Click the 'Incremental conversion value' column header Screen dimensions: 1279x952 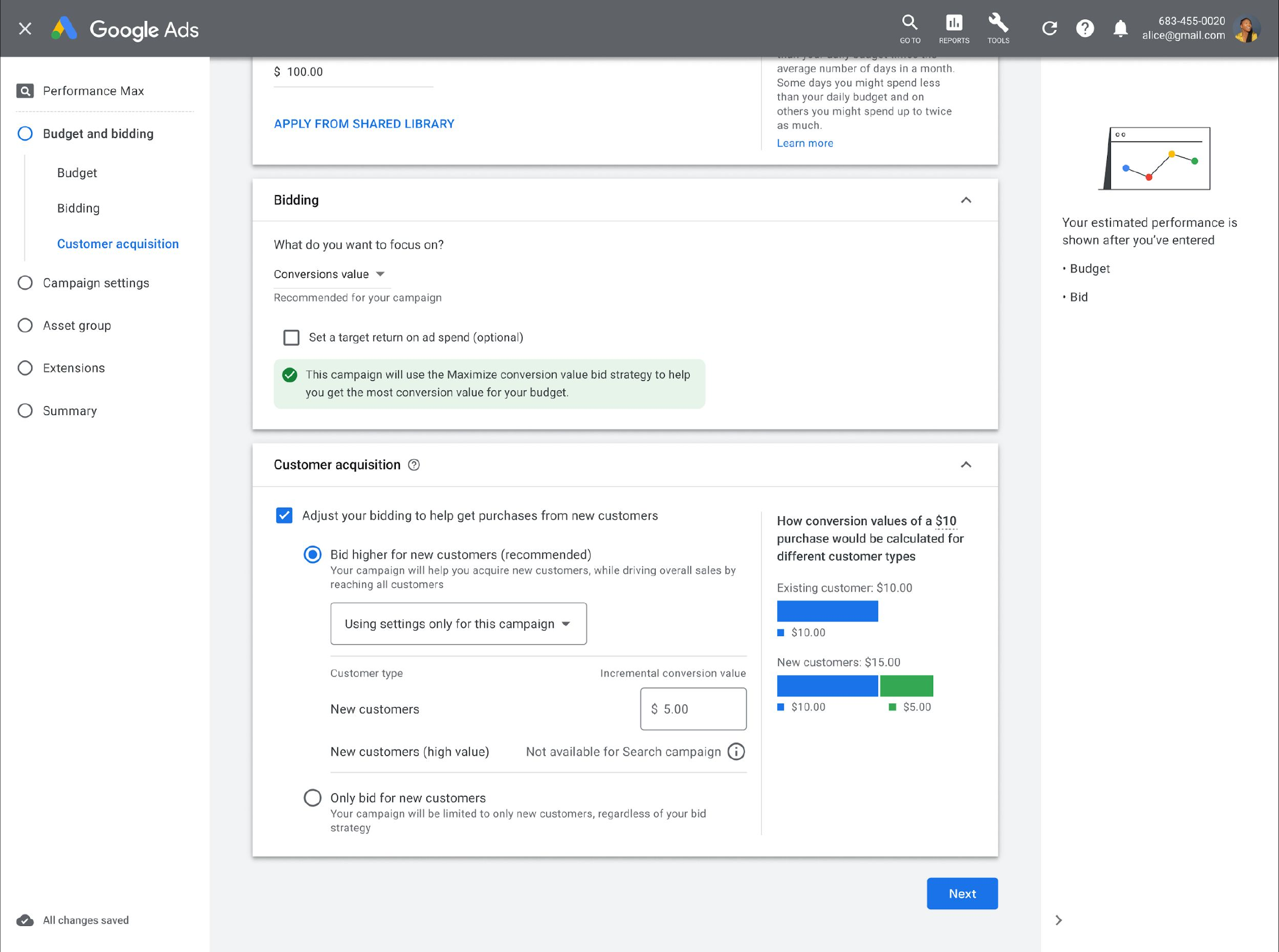(x=673, y=673)
